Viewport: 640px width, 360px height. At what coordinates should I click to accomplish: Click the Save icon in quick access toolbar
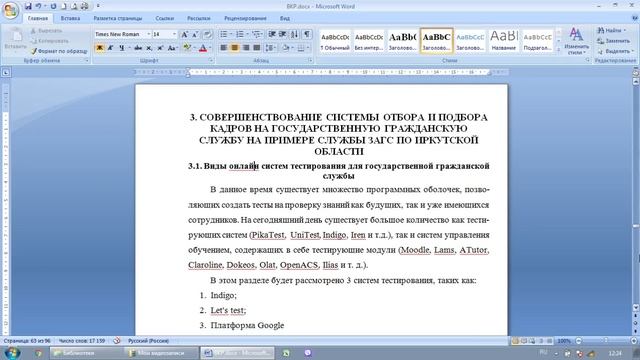(28, 6)
